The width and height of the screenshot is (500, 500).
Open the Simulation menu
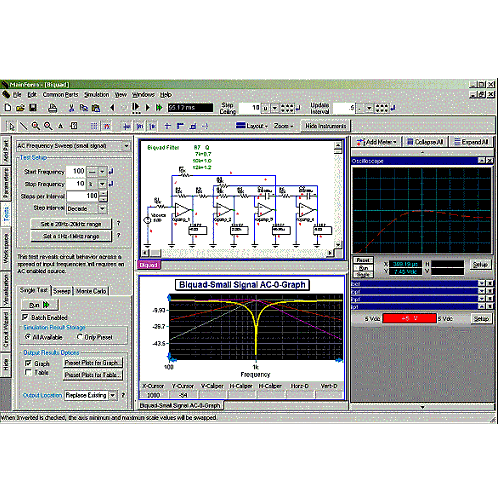pyautogui.click(x=96, y=95)
